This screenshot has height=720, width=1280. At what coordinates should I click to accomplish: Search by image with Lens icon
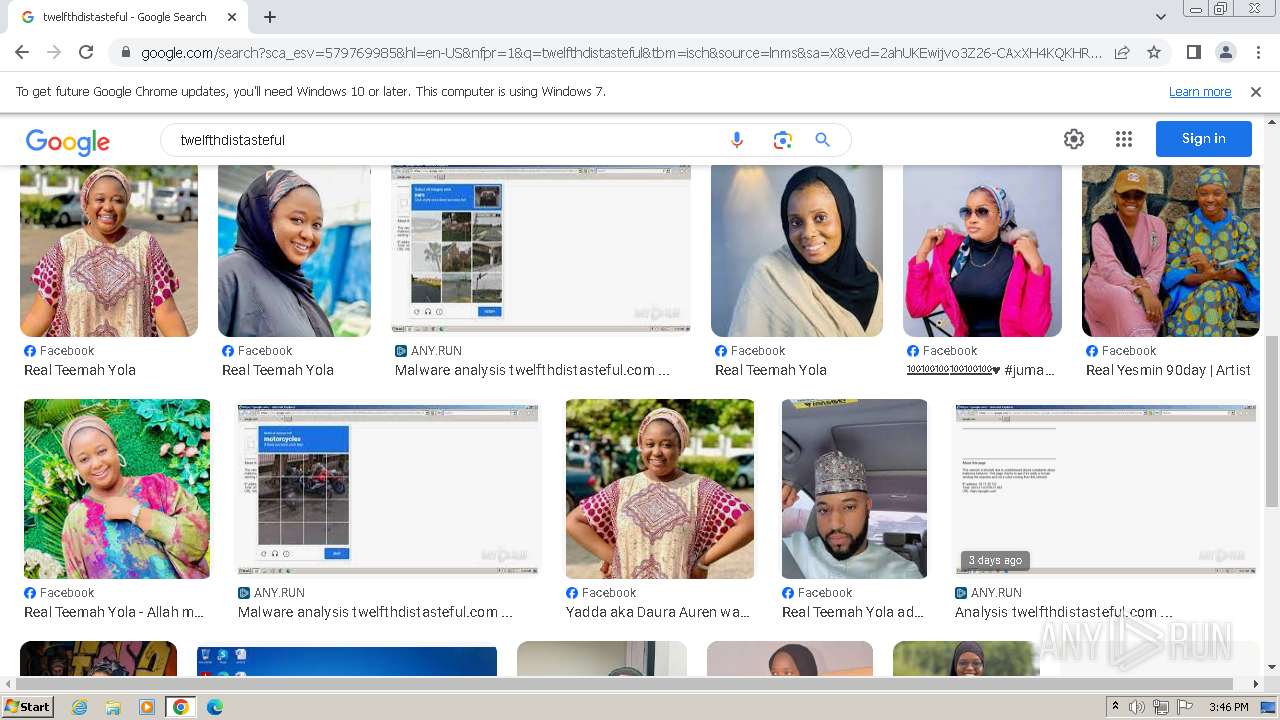pyautogui.click(x=782, y=140)
